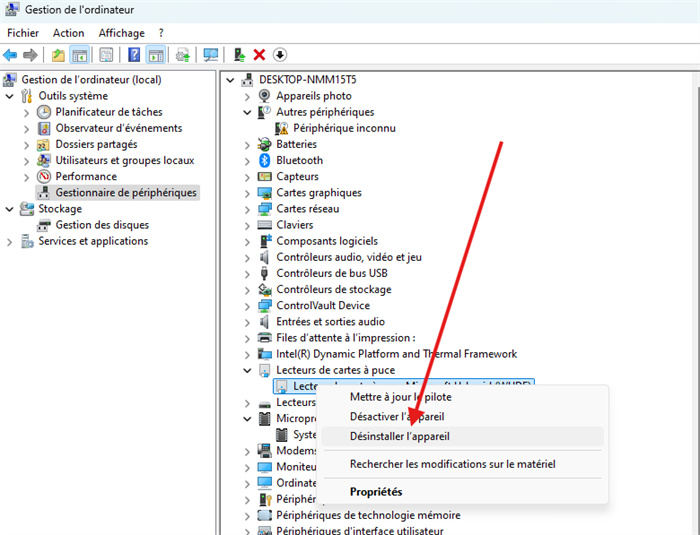Screen dimensions: 700x535
Task: Click the Scan for hardware monitor icon
Action: point(210,55)
